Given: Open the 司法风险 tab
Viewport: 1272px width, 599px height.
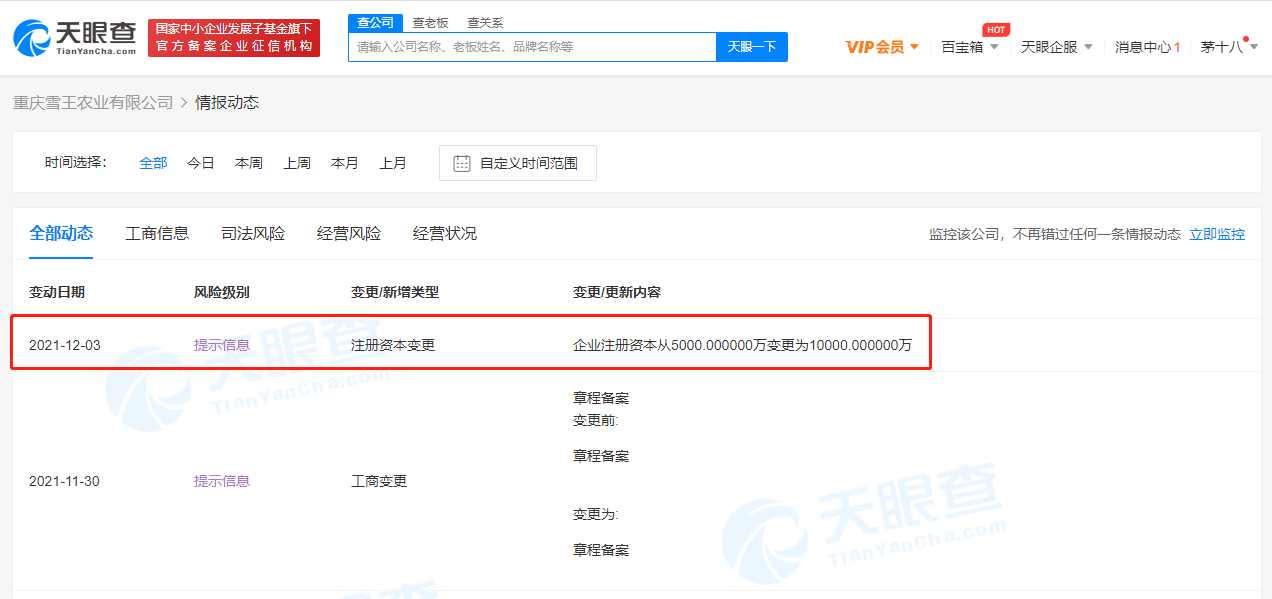Looking at the screenshot, I should pos(253,233).
